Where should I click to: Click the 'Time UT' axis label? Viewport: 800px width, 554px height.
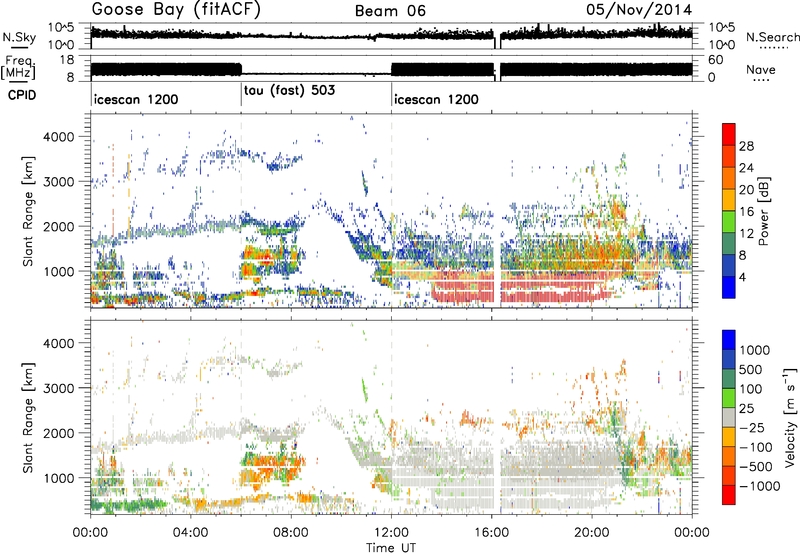(x=391, y=548)
